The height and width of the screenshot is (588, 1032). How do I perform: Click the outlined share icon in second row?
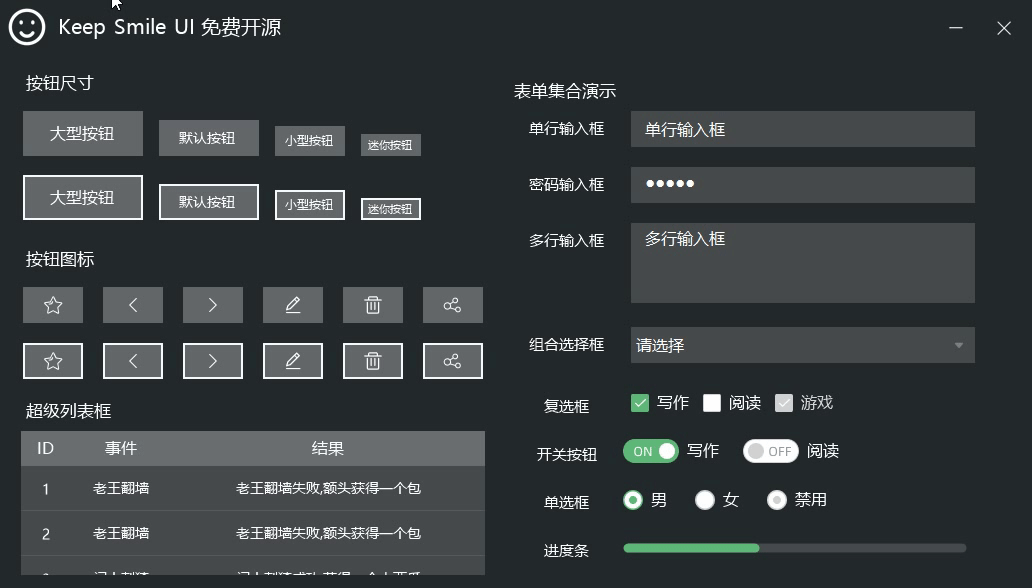(452, 360)
